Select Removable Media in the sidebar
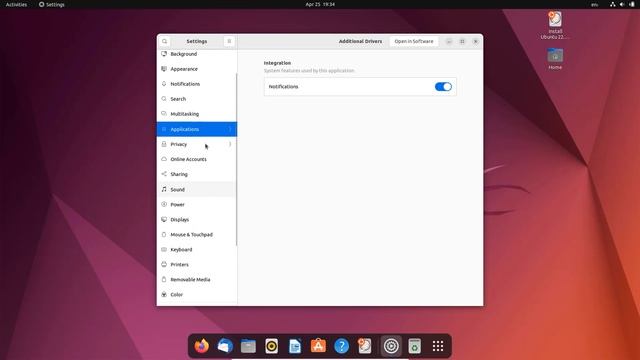 click(x=197, y=280)
